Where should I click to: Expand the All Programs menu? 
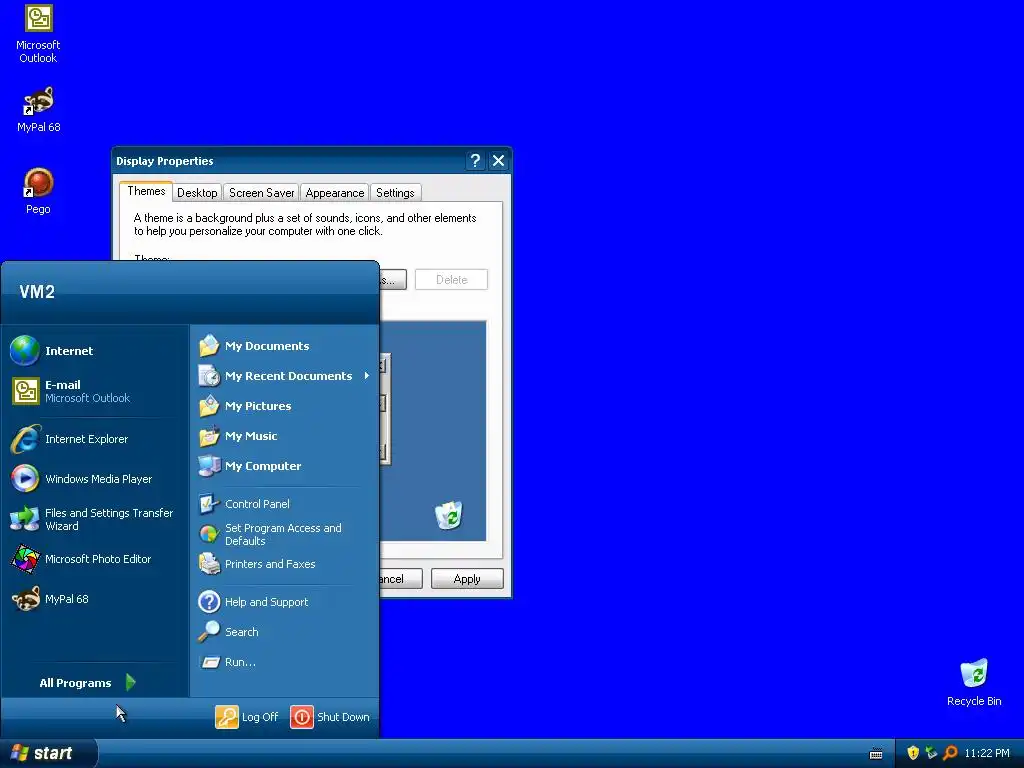88,683
